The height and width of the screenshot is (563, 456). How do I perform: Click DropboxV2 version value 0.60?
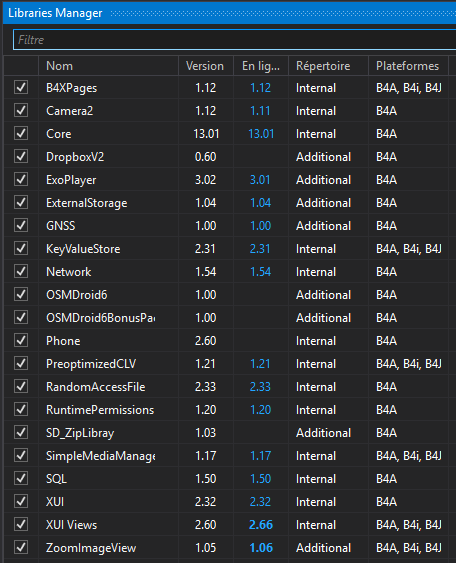(205, 157)
